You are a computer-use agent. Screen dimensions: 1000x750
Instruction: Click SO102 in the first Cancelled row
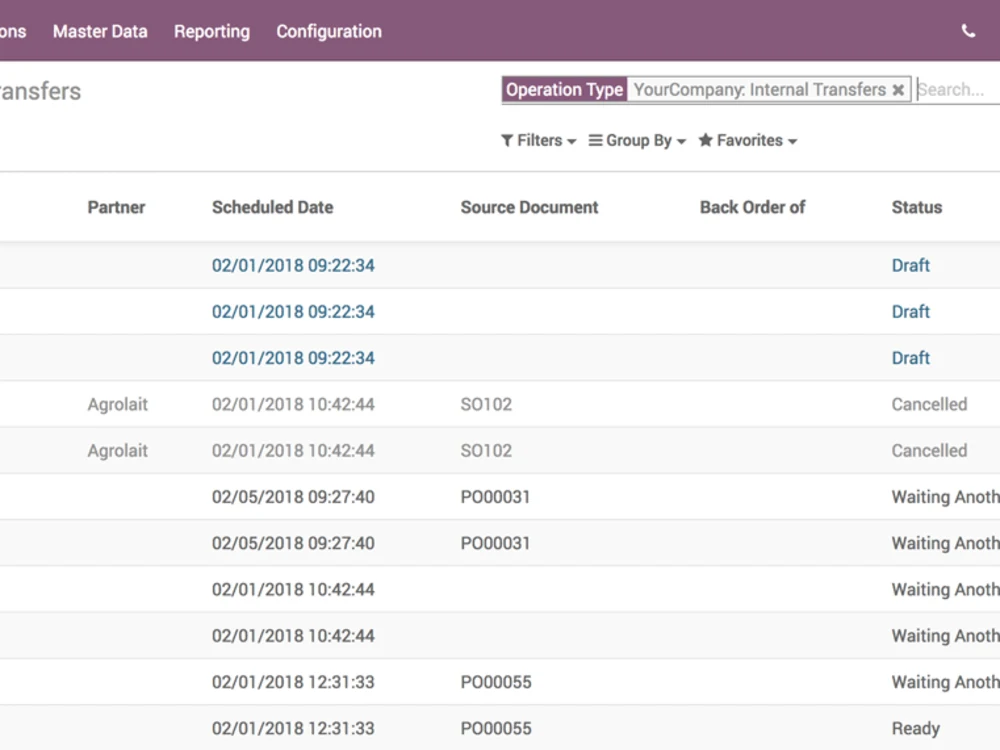(x=486, y=404)
